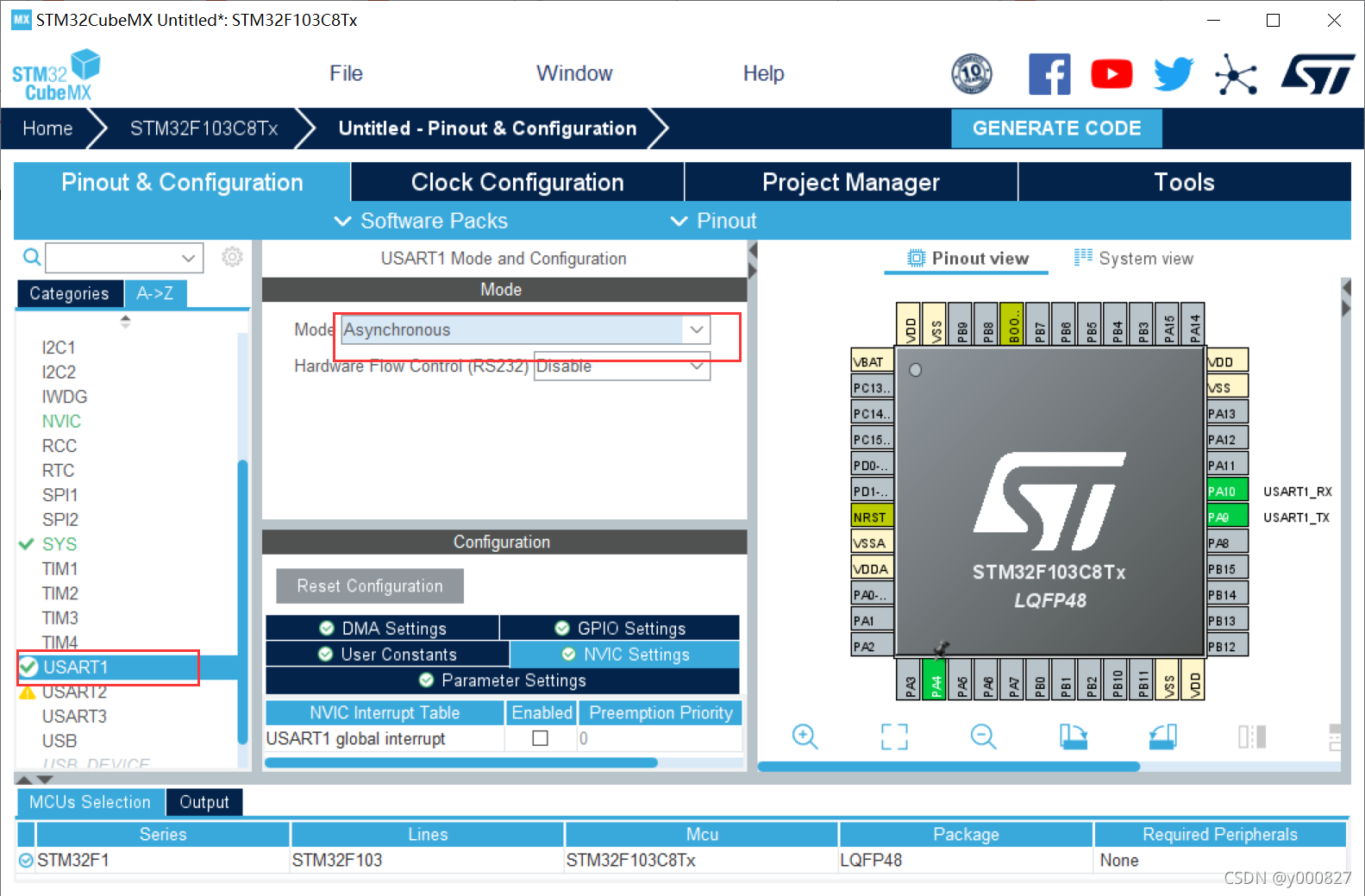Screen dimensions: 1365x896
Task: Open the ST 10th anniversary badge icon
Action: [971, 73]
